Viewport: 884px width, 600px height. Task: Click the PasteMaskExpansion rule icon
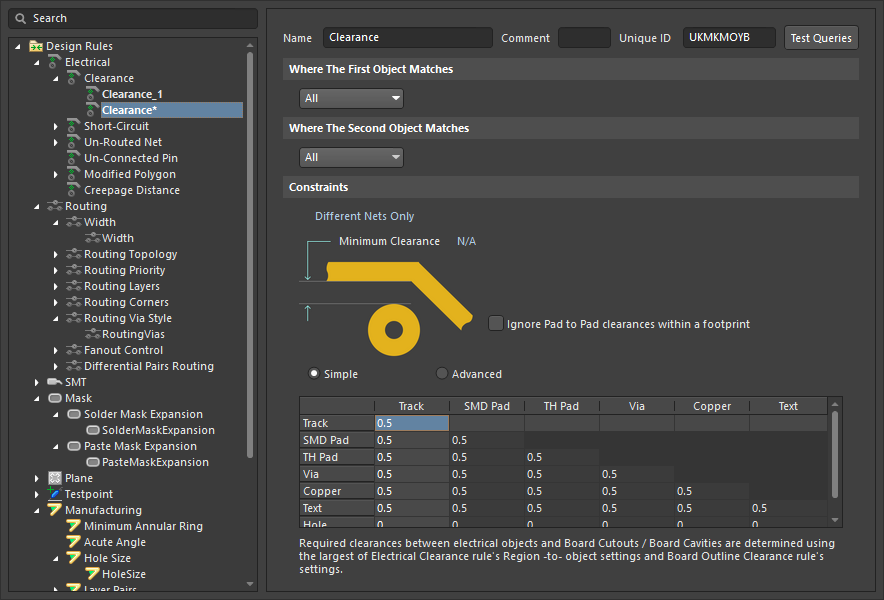click(92, 462)
